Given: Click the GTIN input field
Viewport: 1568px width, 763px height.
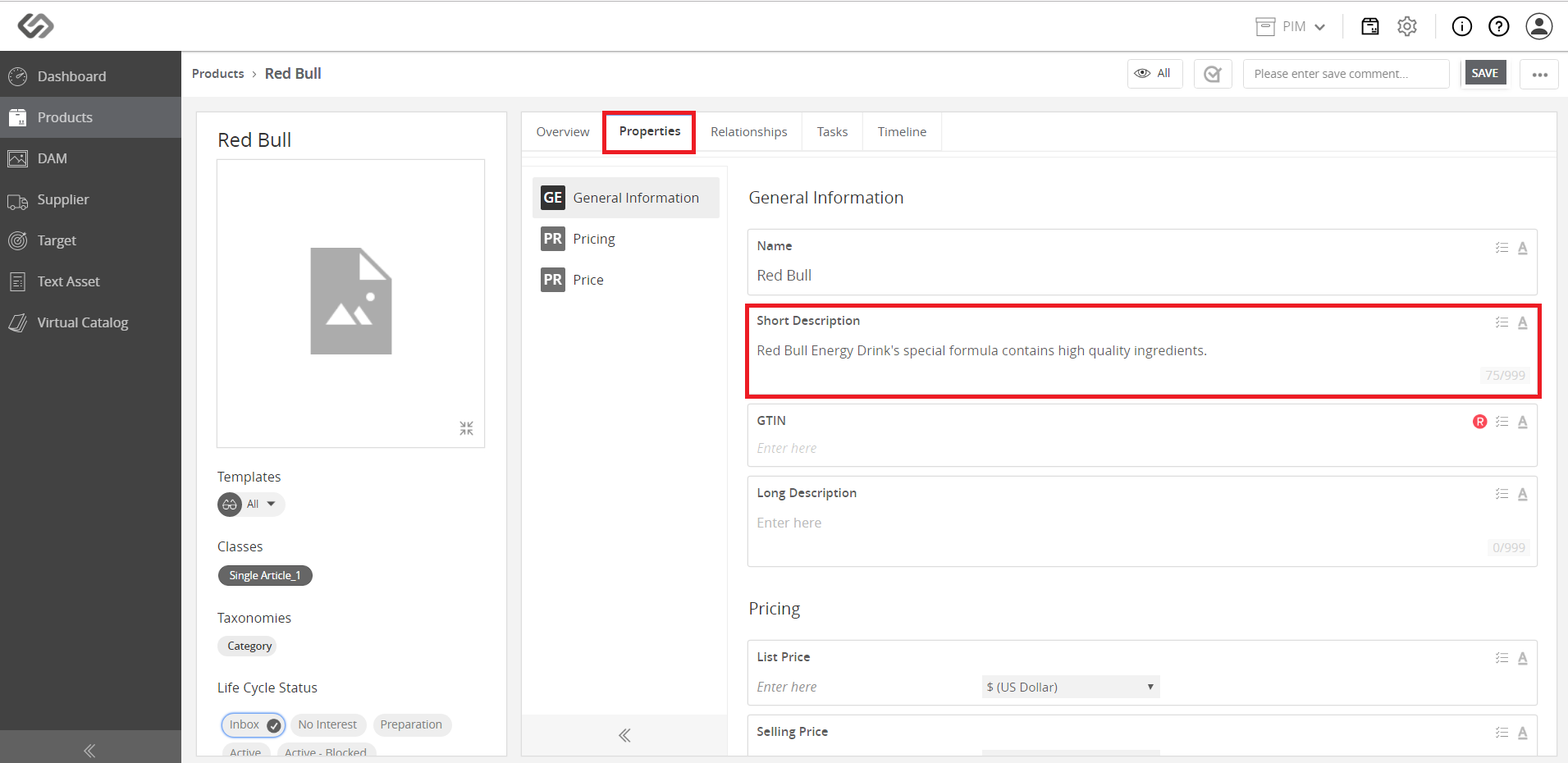Looking at the screenshot, I should [1142, 448].
